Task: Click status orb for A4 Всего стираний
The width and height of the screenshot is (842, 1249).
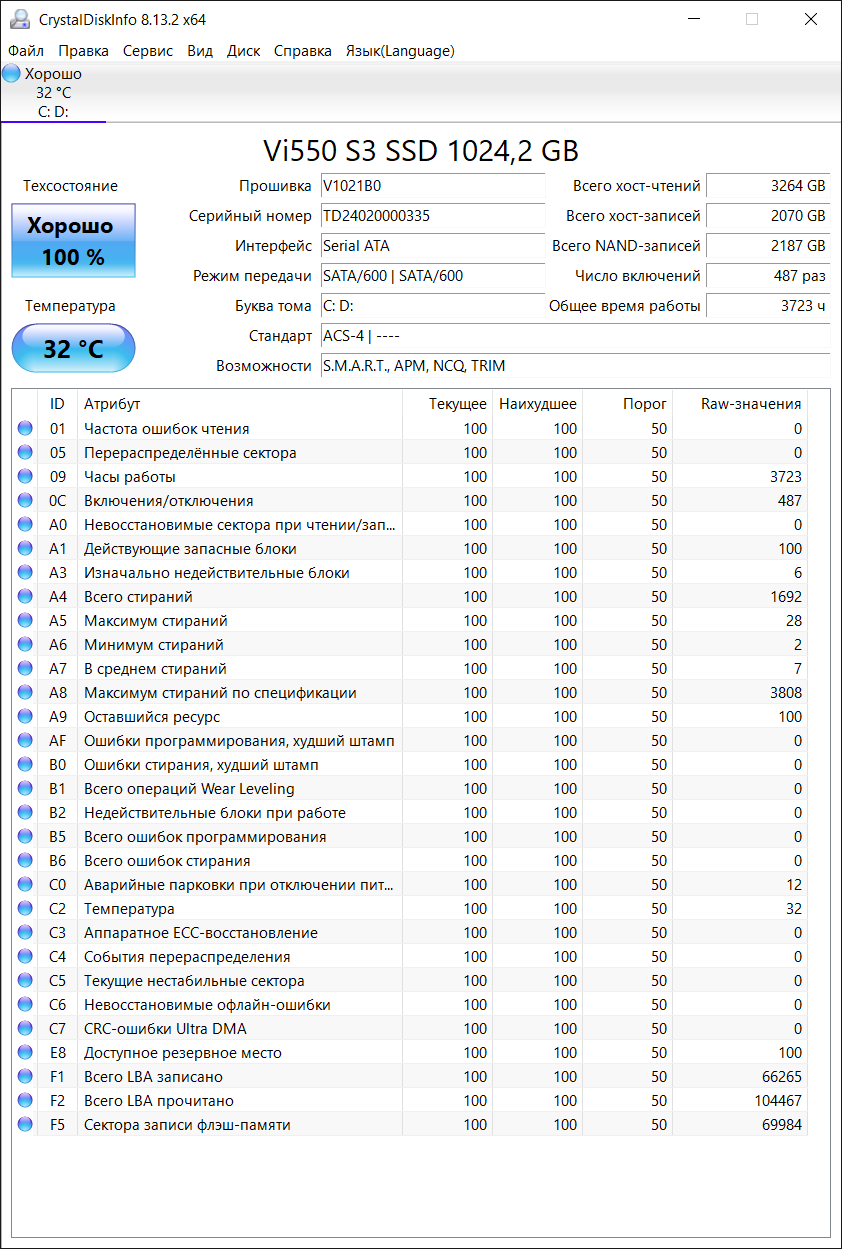Action: coord(25,597)
